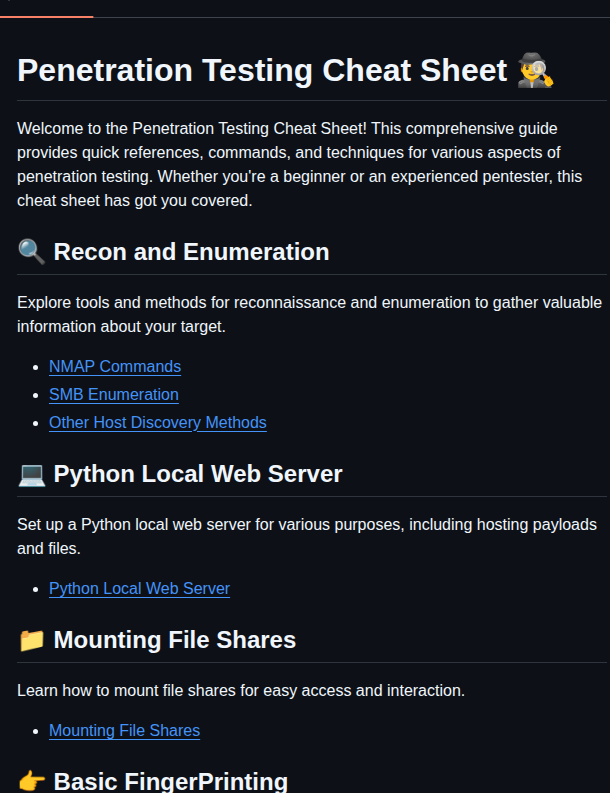Image resolution: width=610 pixels, height=793 pixels.
Task: Click the detective emoji in the title
Action: [x=536, y=70]
